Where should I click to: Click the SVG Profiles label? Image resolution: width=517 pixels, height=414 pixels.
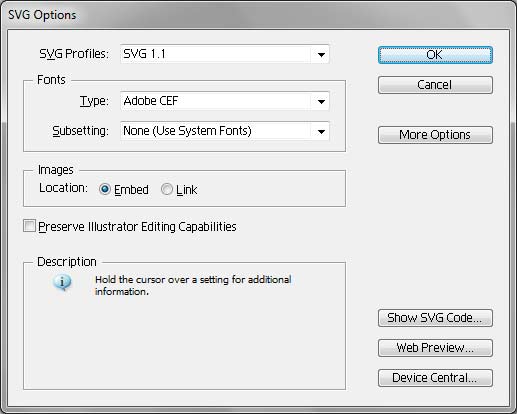(74, 54)
